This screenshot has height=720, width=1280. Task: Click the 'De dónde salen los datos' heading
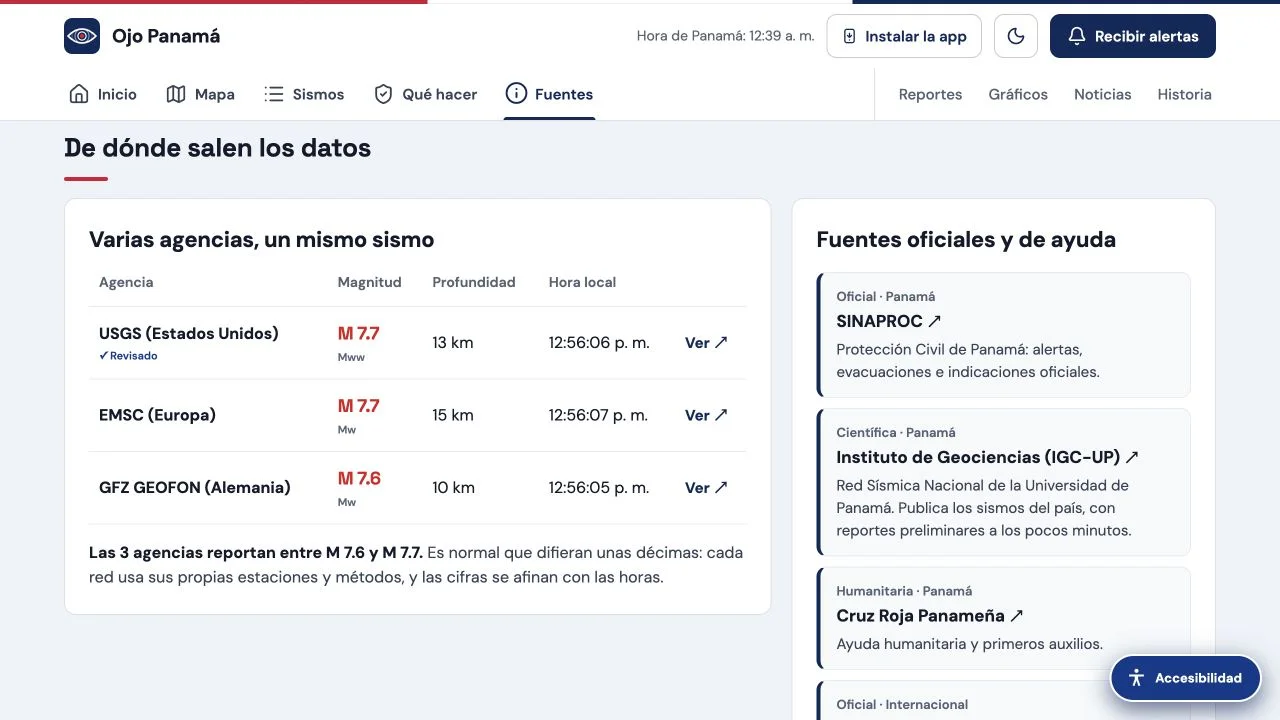218,148
